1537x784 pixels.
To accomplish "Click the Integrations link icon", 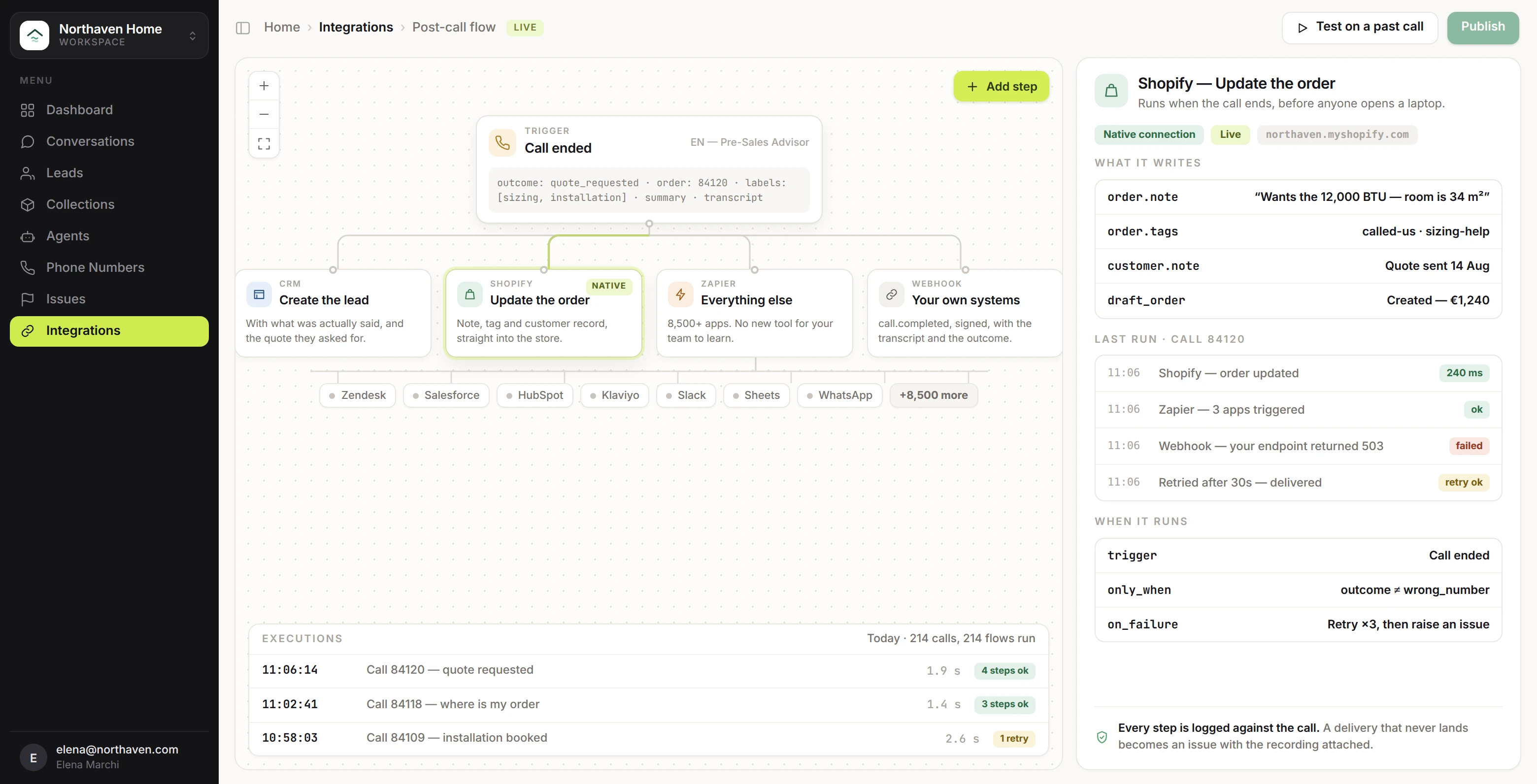I will click(x=28, y=331).
